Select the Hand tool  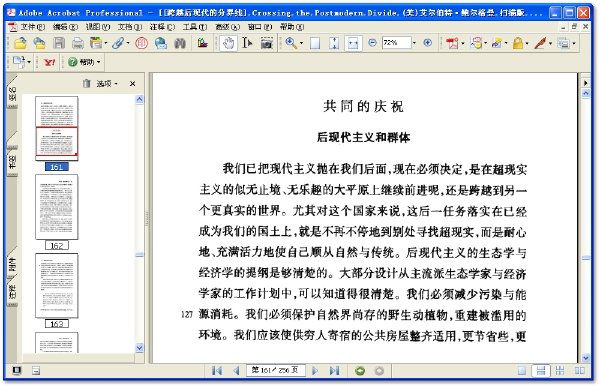[x=228, y=43]
